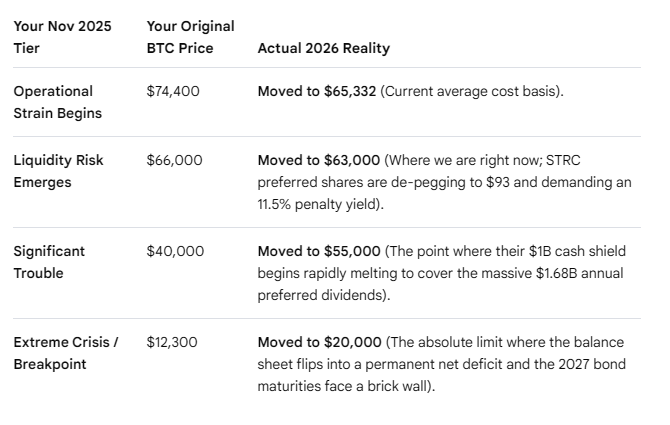Screen dimensions: 670x425
Task: Select the 'Operational Strain Begins' tier cell
Action: coord(58,102)
